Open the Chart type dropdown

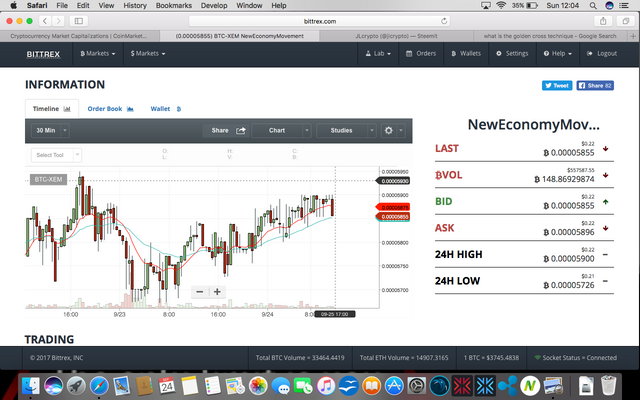(x=281, y=131)
